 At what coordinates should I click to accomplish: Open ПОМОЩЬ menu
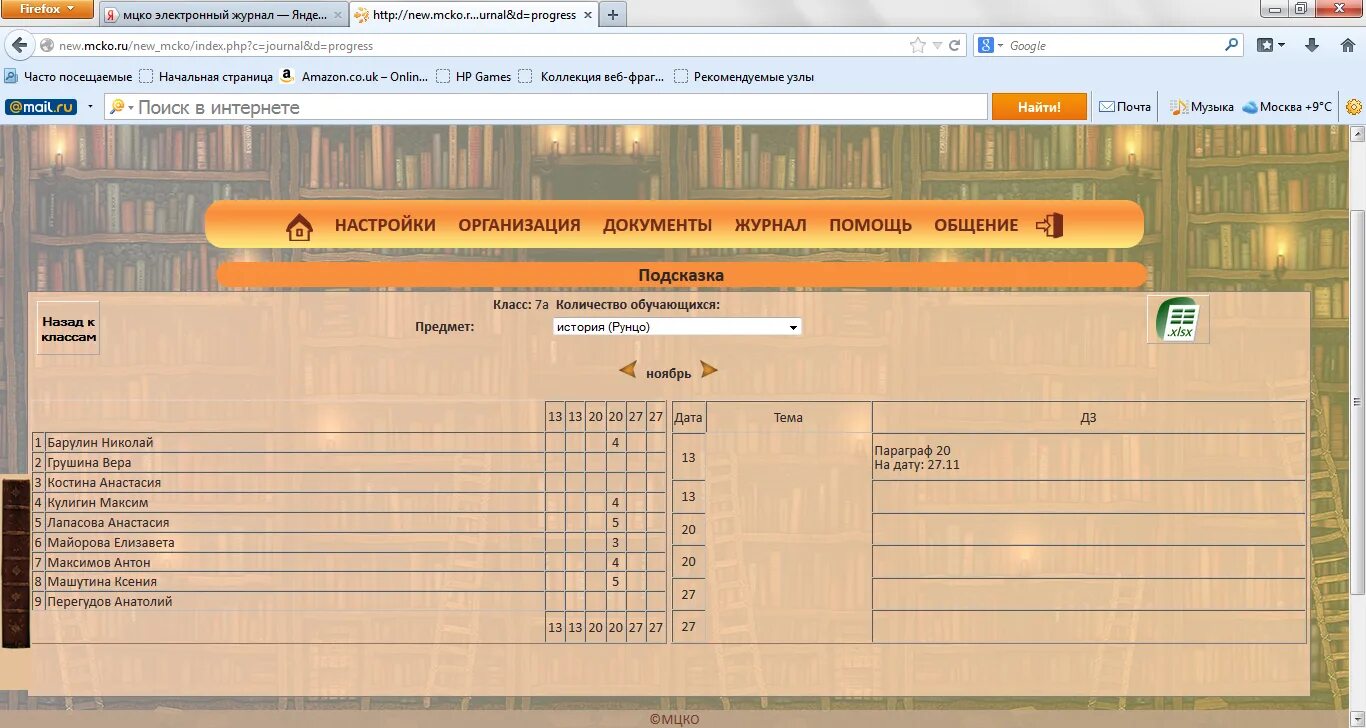870,226
